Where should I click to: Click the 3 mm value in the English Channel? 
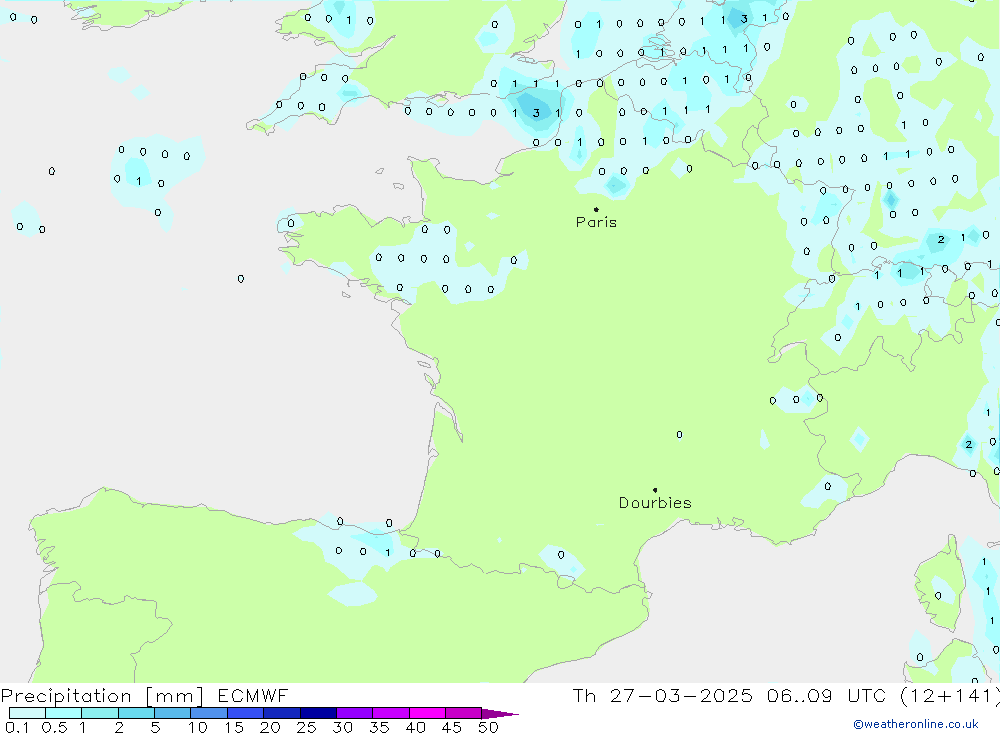(x=536, y=113)
